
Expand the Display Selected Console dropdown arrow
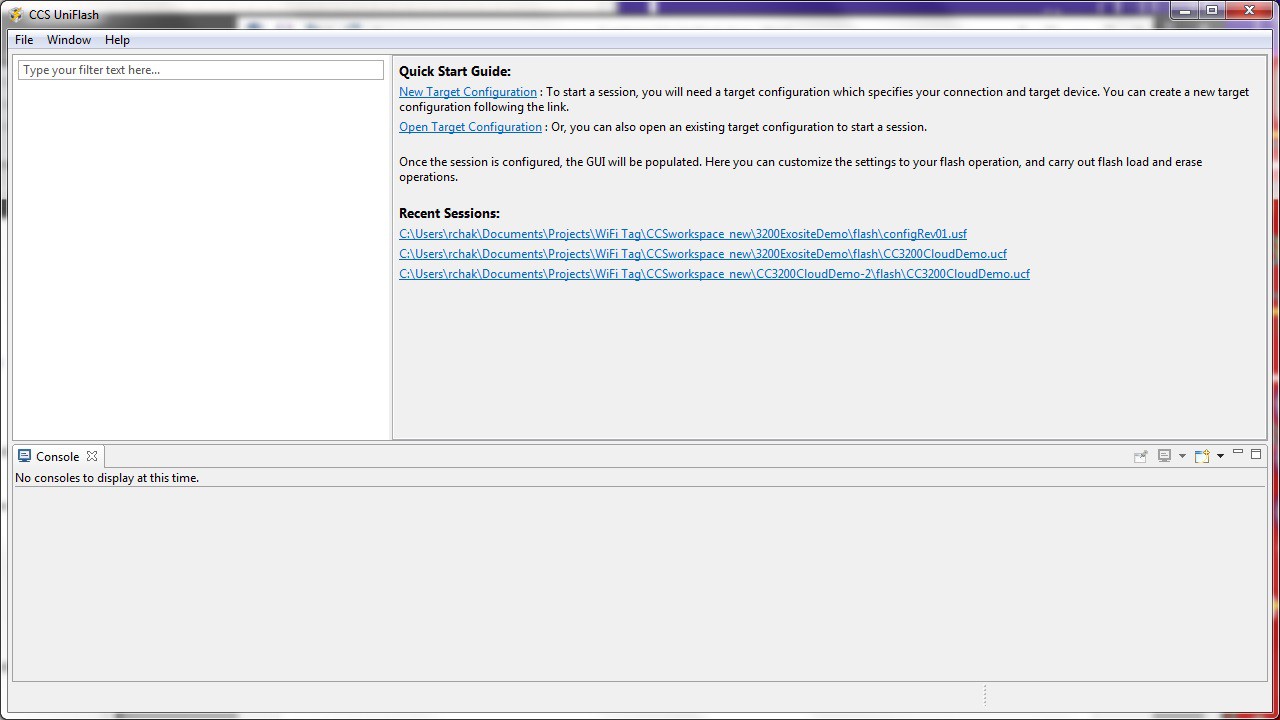coord(1182,456)
